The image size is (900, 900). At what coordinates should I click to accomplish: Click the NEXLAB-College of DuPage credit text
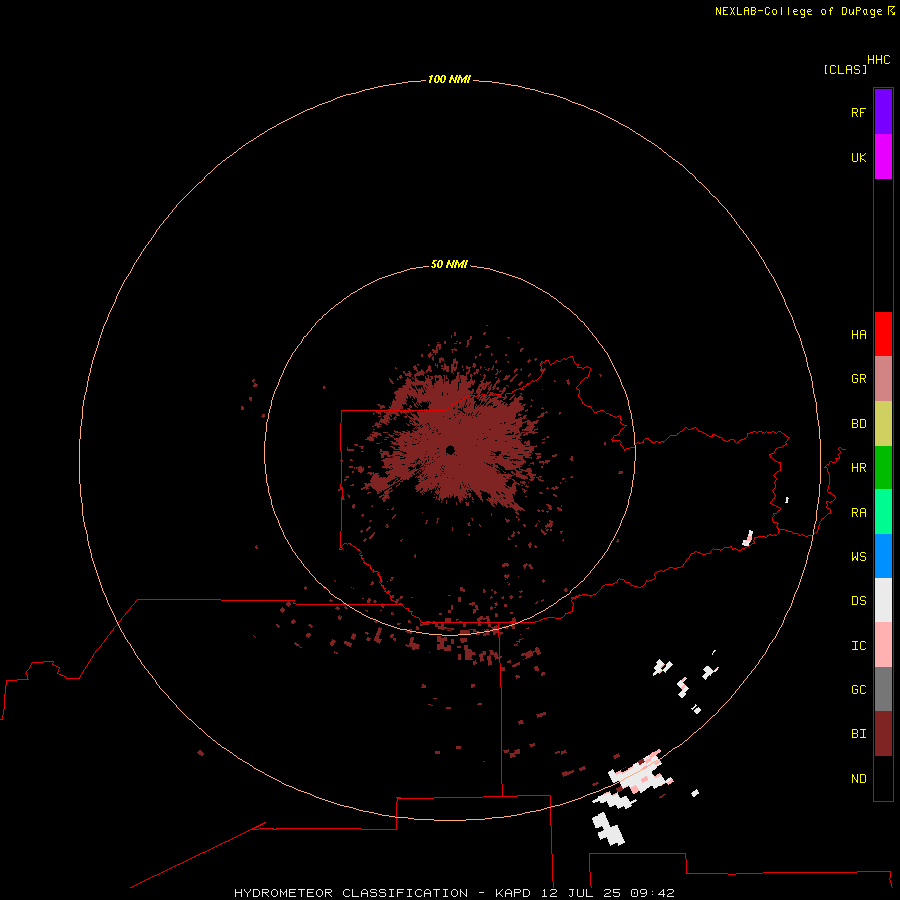pos(798,11)
